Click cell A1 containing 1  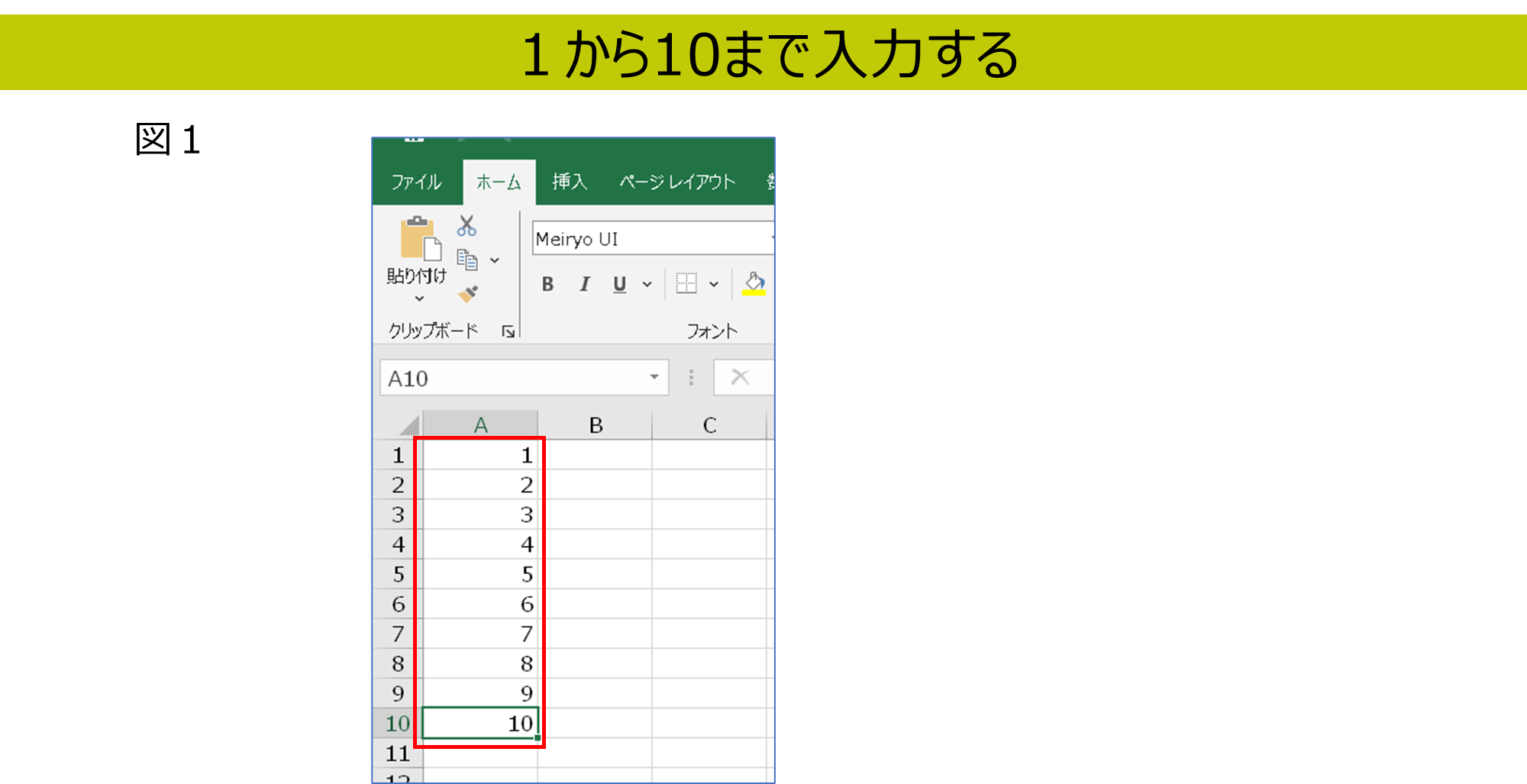480,455
